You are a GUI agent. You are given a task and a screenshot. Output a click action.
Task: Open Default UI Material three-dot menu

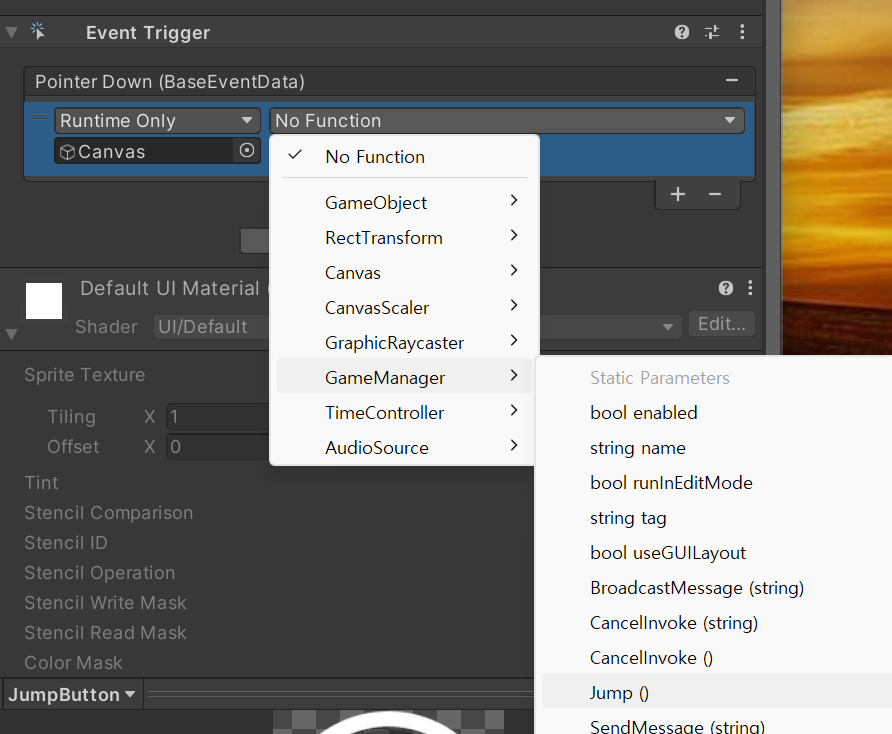pos(750,288)
